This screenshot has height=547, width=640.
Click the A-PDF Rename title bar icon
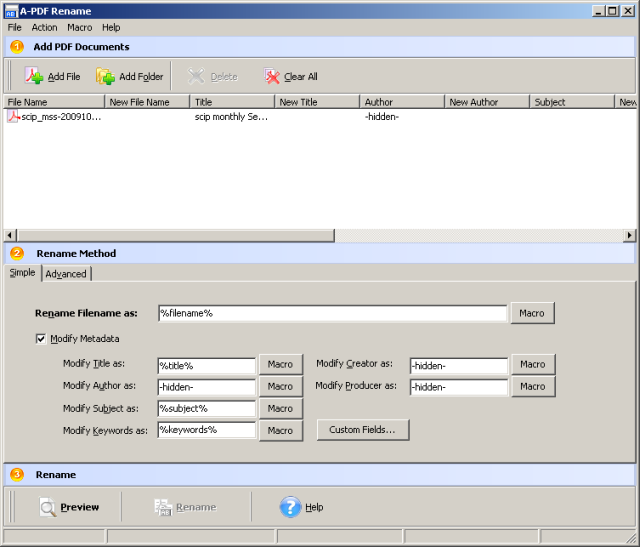click(11, 11)
